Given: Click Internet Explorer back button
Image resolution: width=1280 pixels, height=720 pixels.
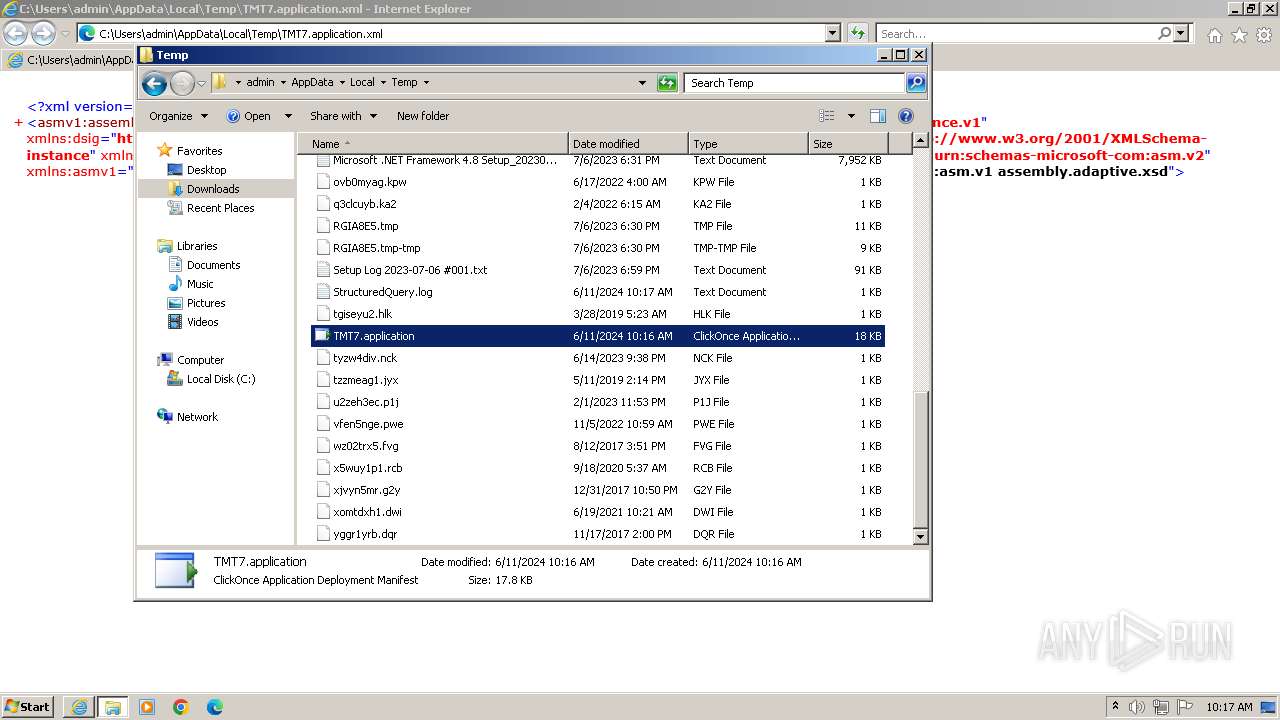Looking at the screenshot, I should click(x=16, y=33).
